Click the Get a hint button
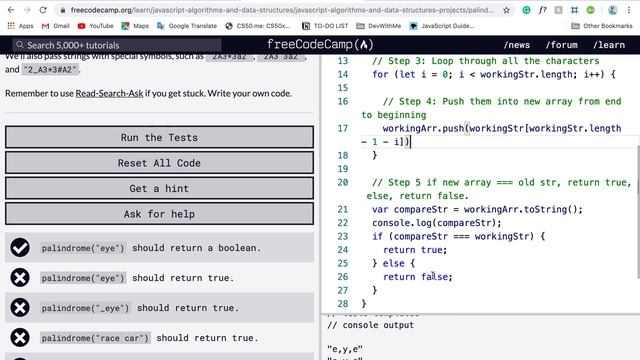The image size is (640, 360). coord(159,188)
